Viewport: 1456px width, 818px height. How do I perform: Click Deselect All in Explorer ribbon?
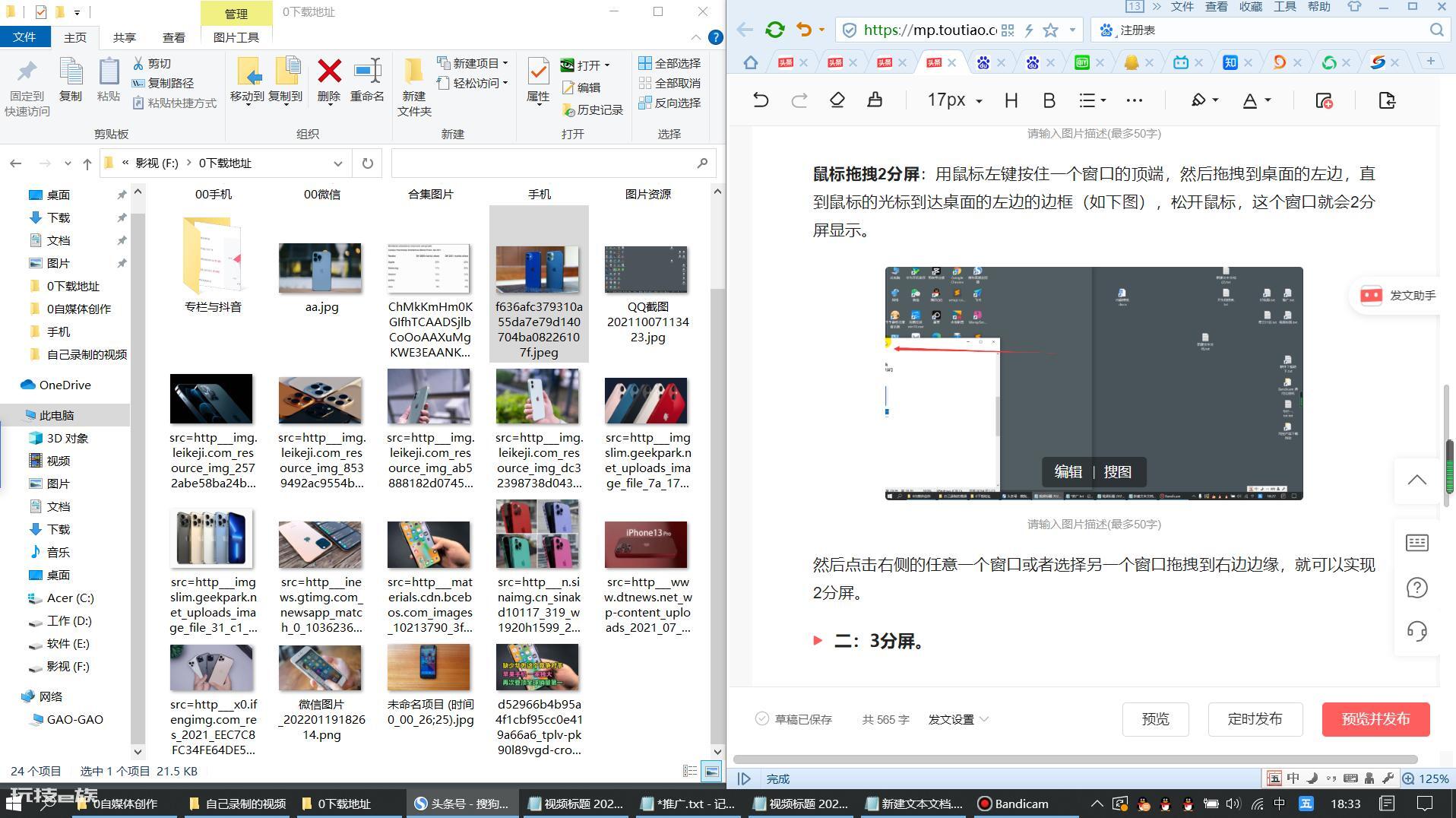click(669, 83)
